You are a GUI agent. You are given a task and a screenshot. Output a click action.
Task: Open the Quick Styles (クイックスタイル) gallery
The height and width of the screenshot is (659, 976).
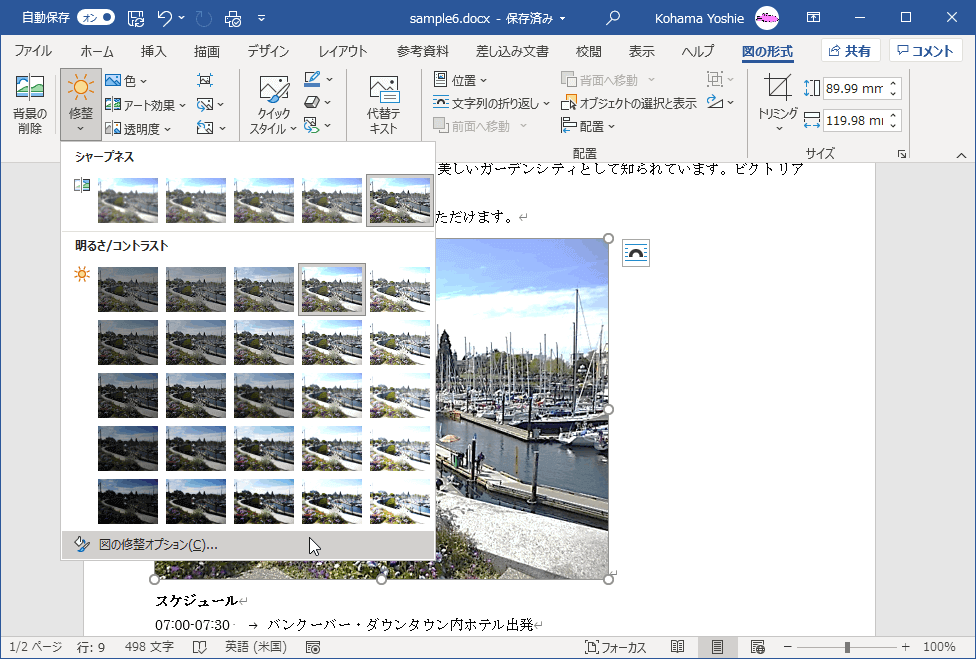(x=273, y=105)
